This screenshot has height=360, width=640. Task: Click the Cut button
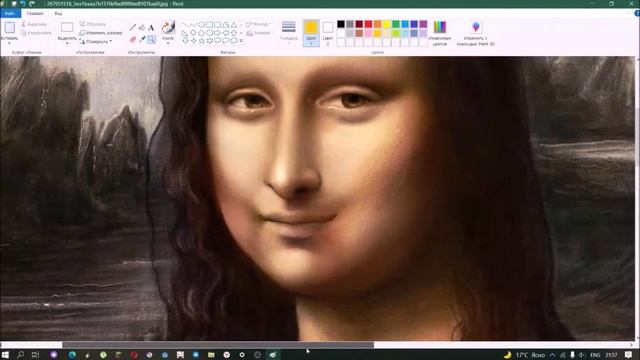[x=34, y=24]
